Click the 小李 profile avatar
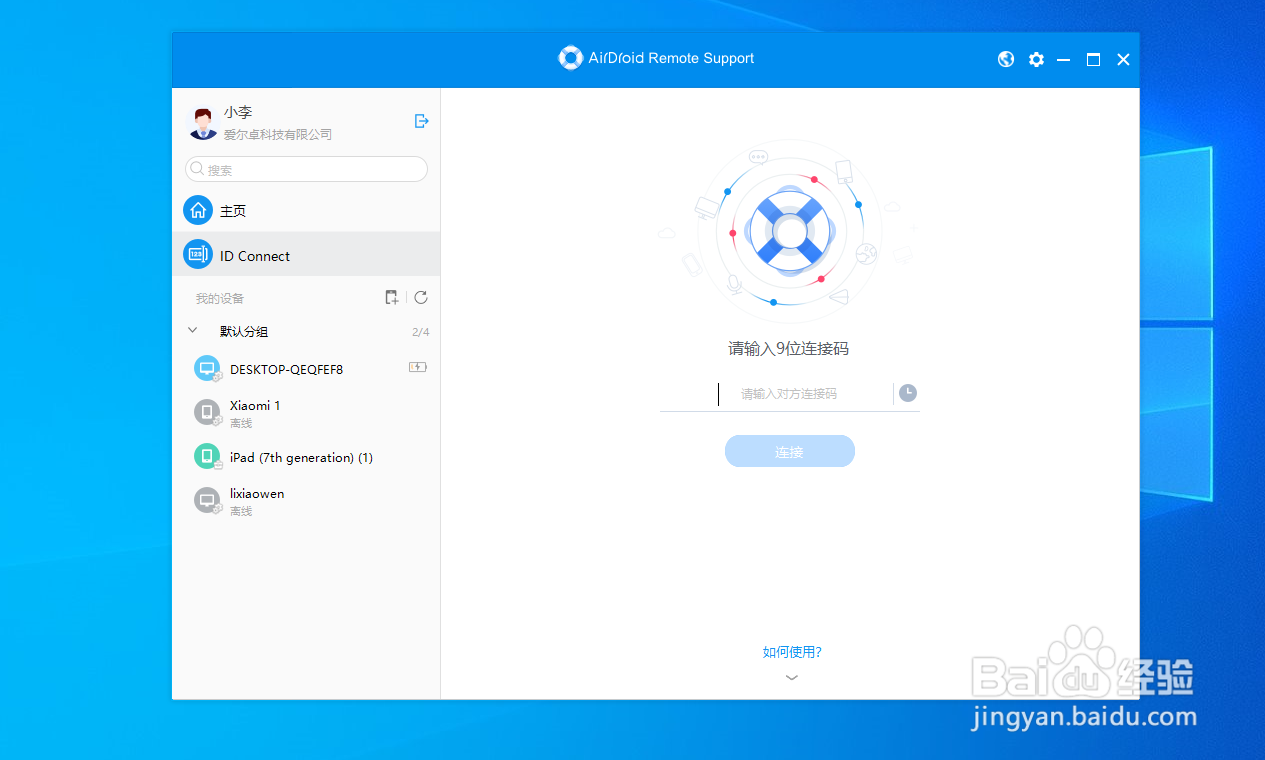 203,123
